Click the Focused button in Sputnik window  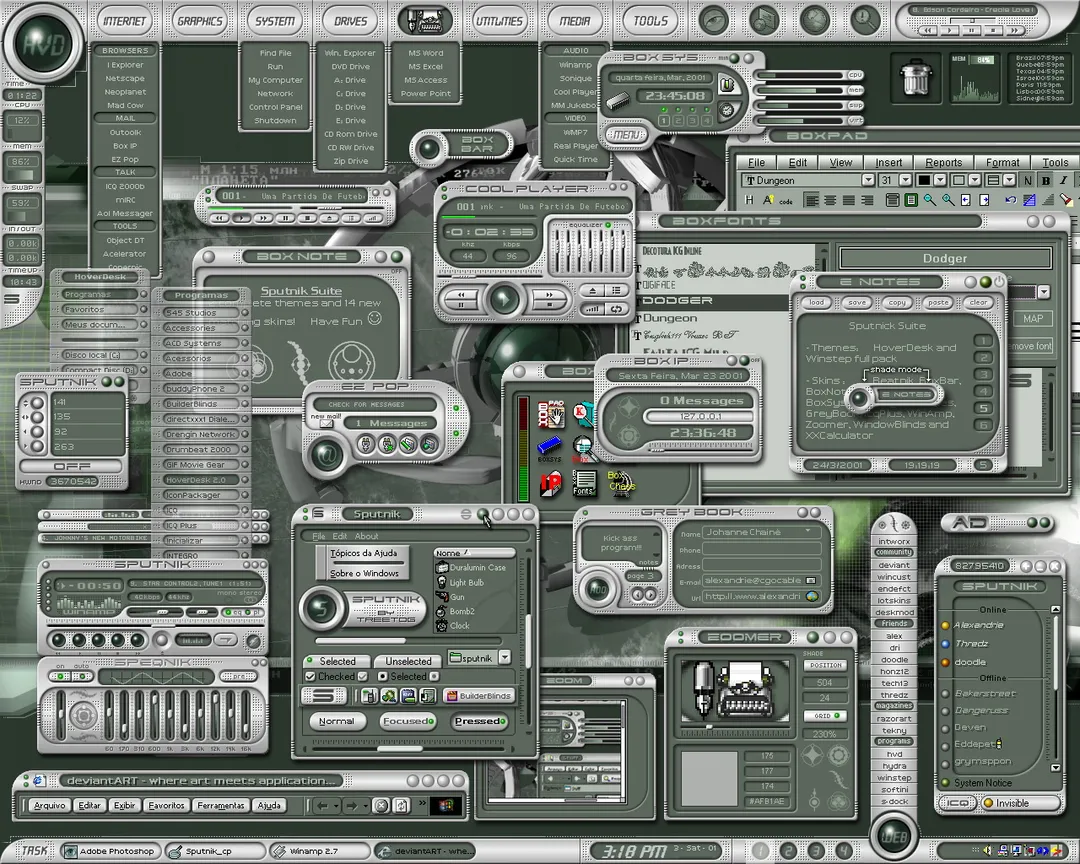pos(408,721)
